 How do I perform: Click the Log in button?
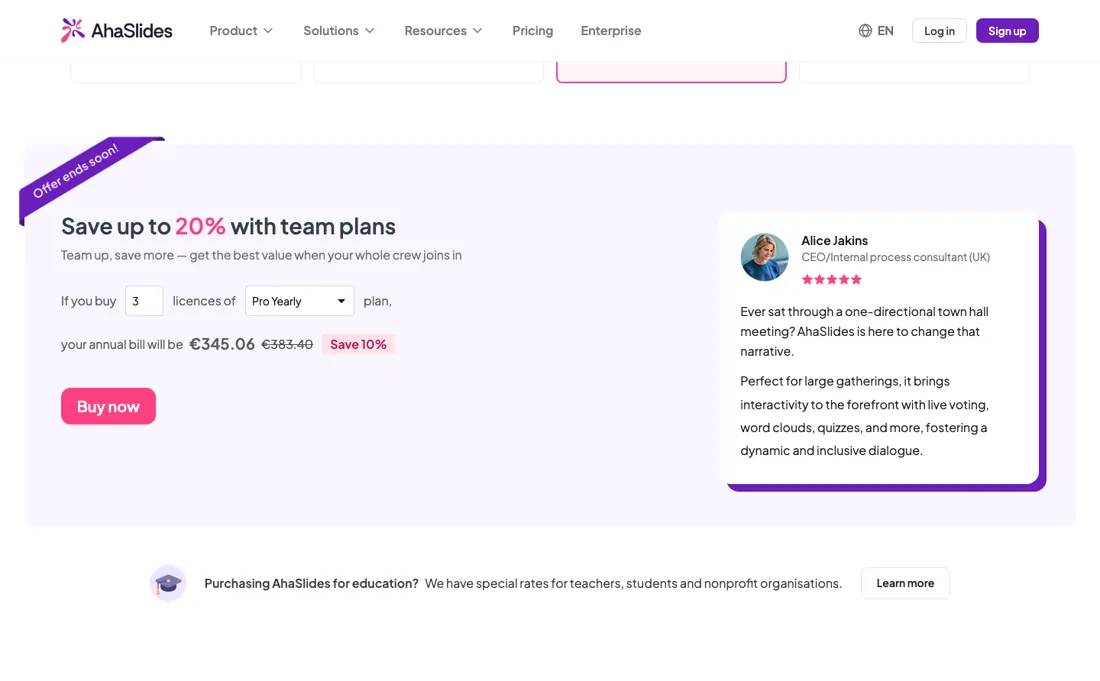tap(939, 30)
